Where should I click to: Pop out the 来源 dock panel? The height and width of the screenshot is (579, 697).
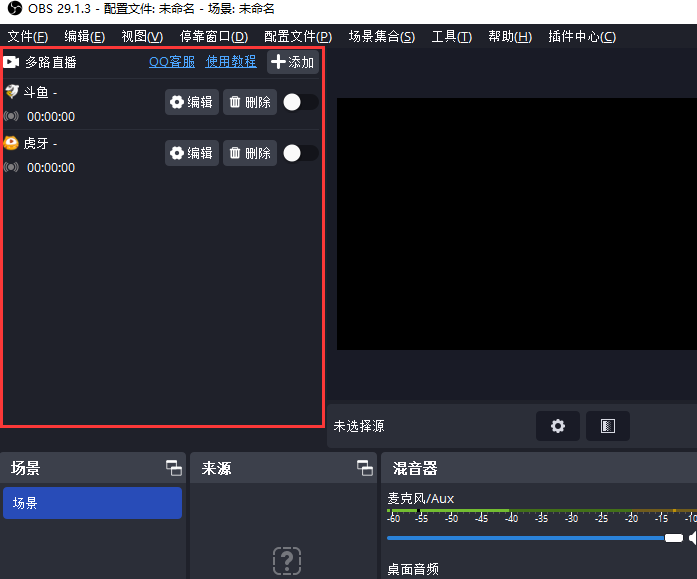[x=364, y=468]
